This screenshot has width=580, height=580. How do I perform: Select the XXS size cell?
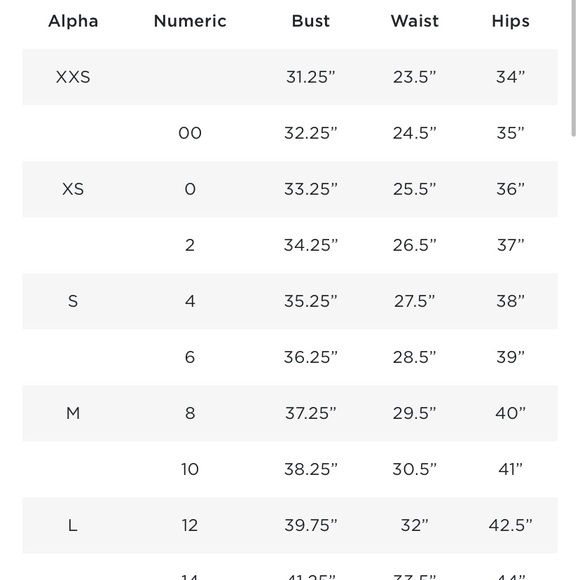click(73, 77)
